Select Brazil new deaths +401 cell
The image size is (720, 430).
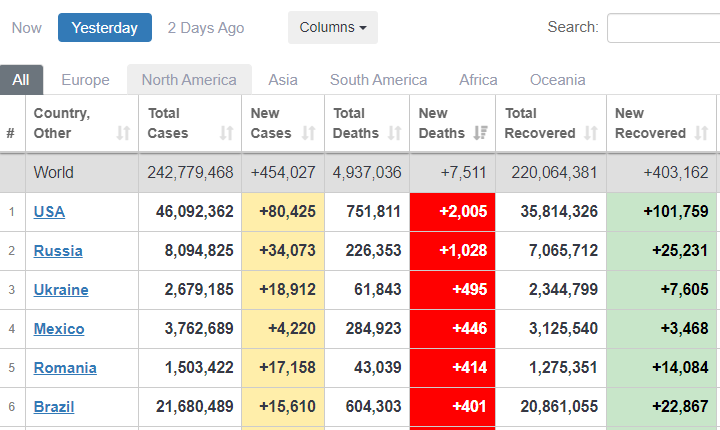[453, 407]
